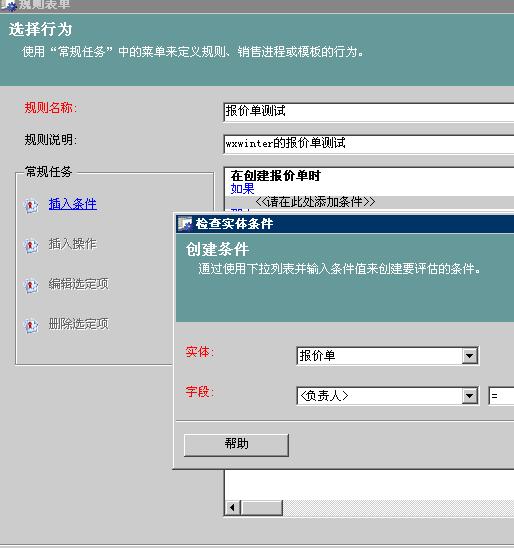Click the icon beside 插入操作

(31, 245)
